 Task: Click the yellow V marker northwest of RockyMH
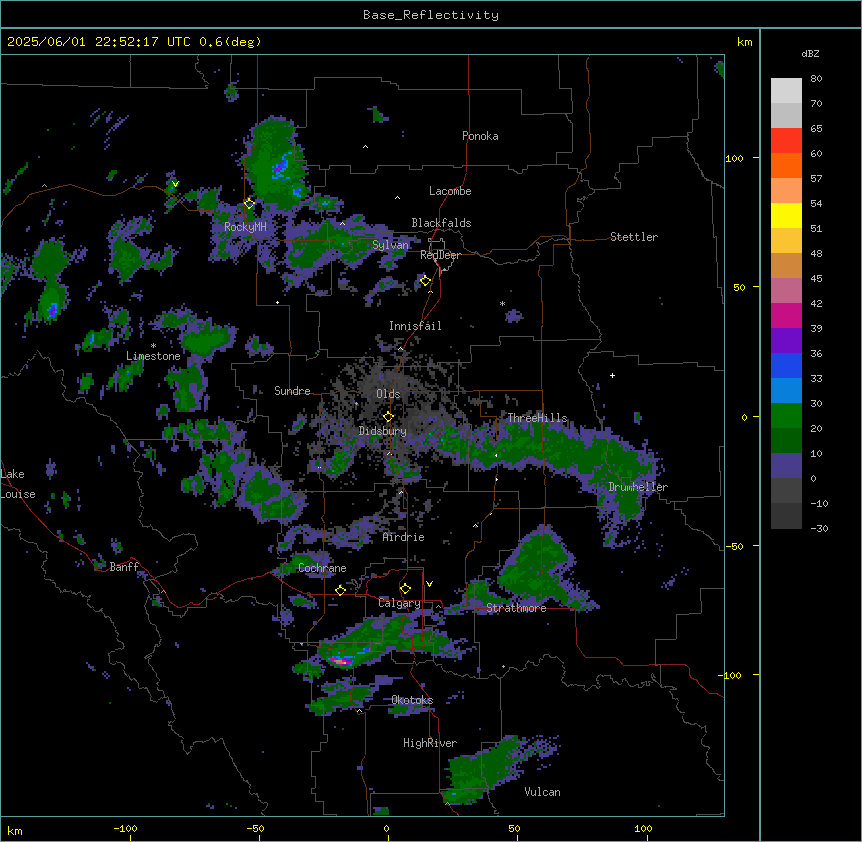175,184
